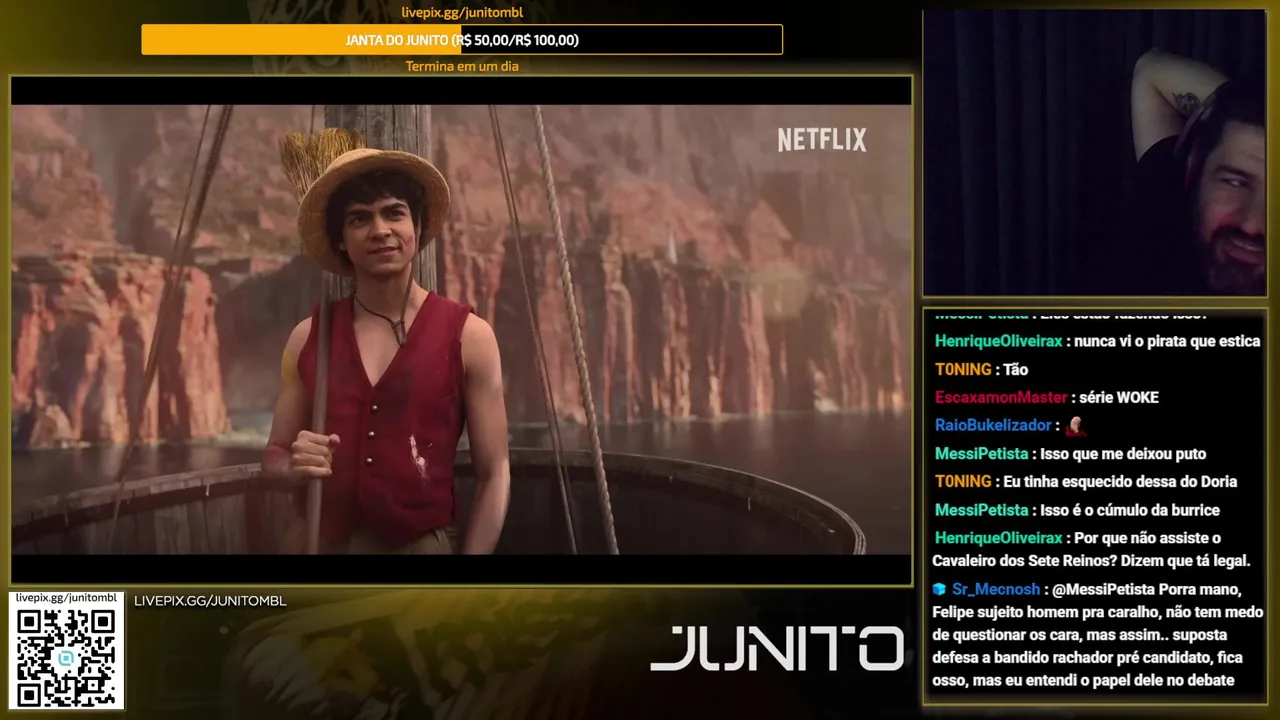The width and height of the screenshot is (1280, 720).
Task: Click MessiPetista's 'Isso que me deixou puto' message
Action: (x=1070, y=454)
